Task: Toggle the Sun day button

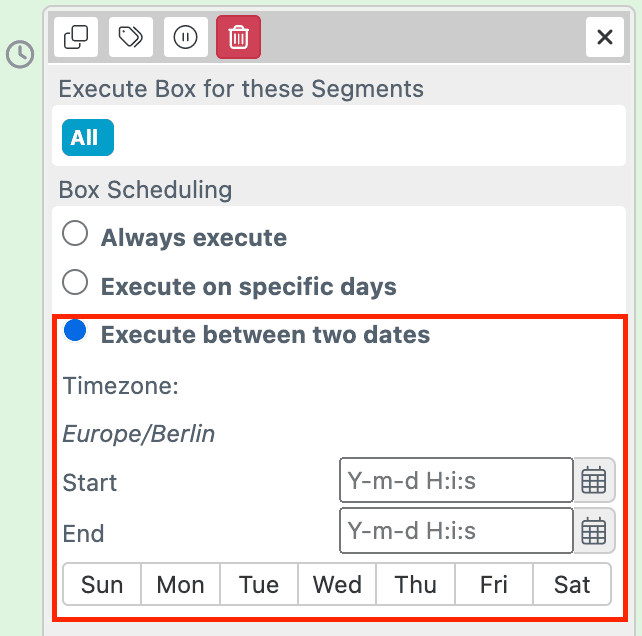Action: point(102,585)
